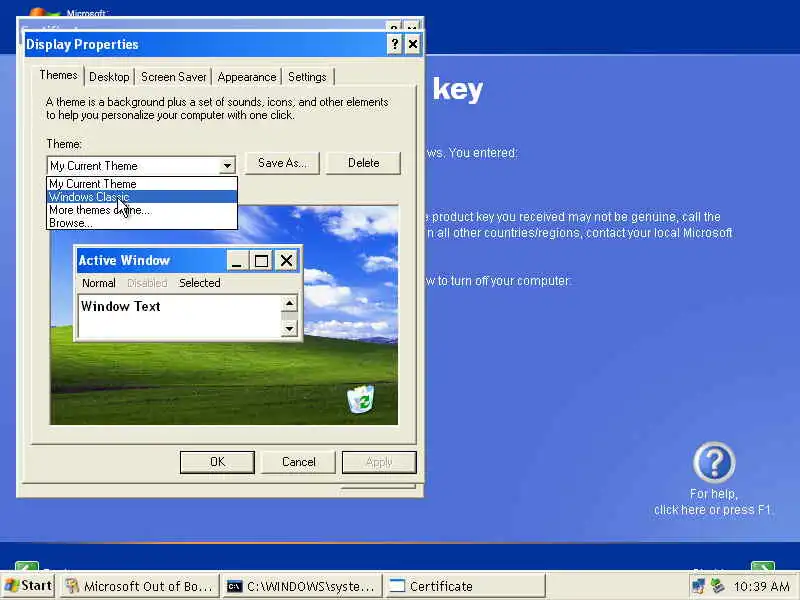This screenshot has height=600, width=800.
Task: Switch to C:\WINDOWS\system command prompt taskbar item
Action: 303,586
